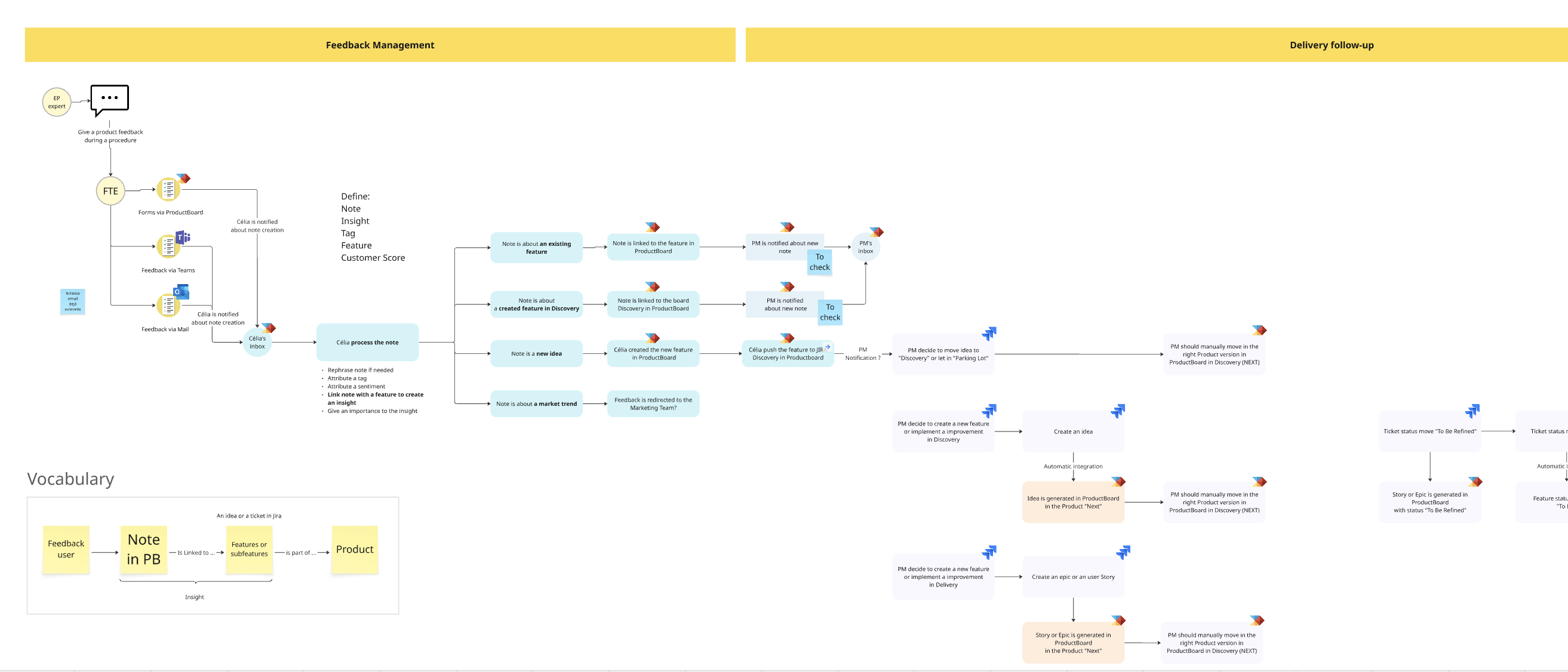
Task: Click the speech bubble icon next to EP expert
Action: pyautogui.click(x=109, y=99)
